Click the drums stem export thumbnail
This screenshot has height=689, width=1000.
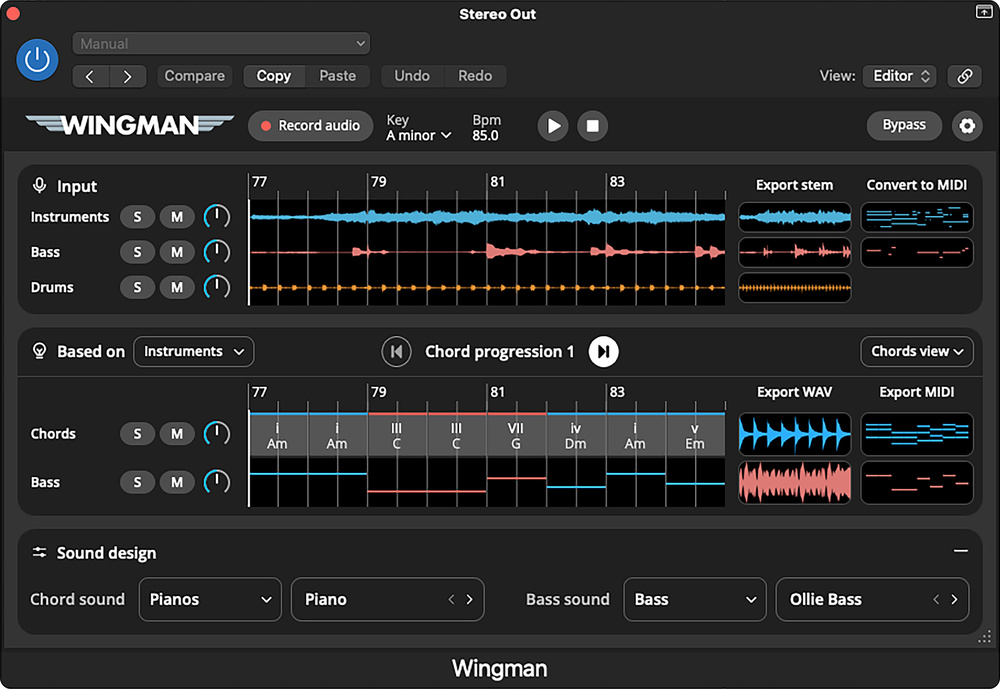[794, 288]
